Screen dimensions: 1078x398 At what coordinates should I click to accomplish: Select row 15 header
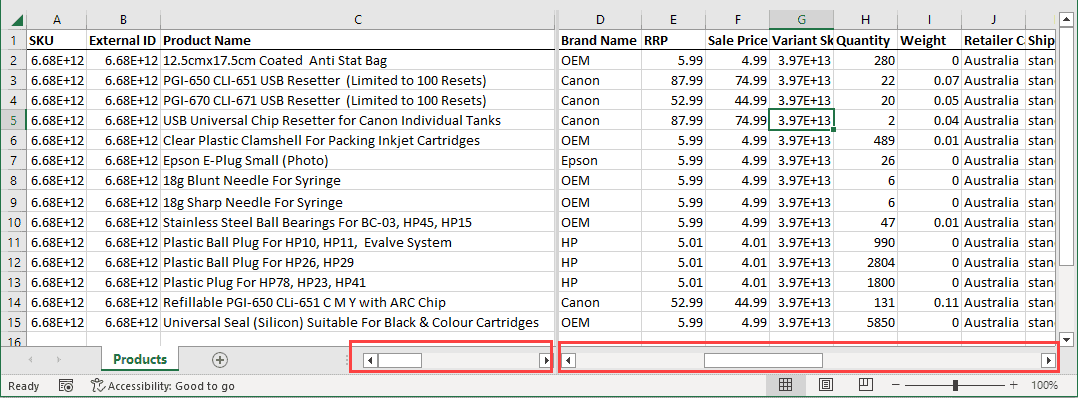14,322
